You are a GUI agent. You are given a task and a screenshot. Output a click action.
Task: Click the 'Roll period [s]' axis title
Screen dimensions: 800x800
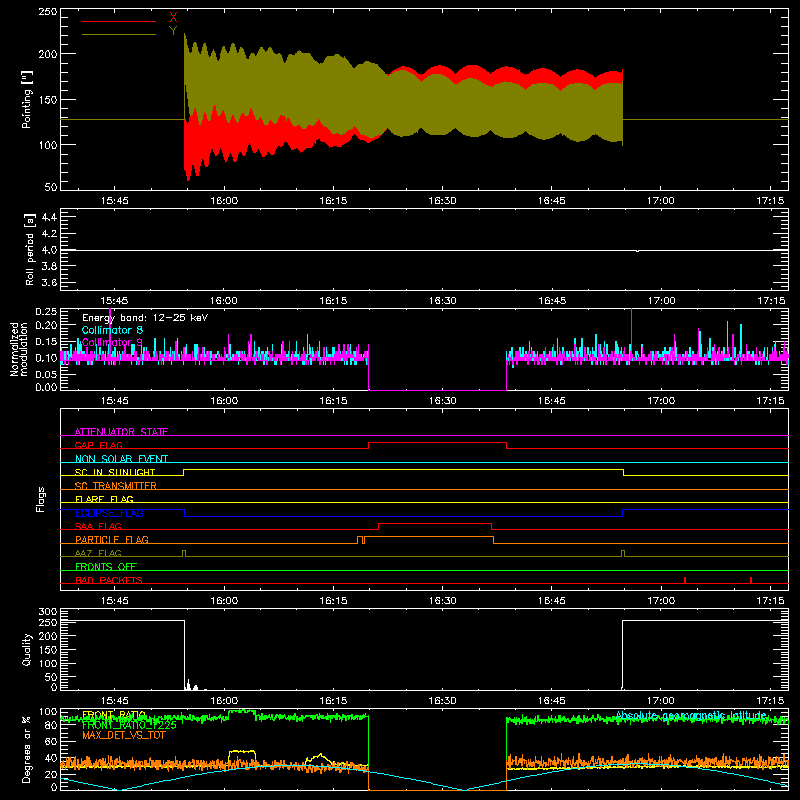tap(29, 249)
